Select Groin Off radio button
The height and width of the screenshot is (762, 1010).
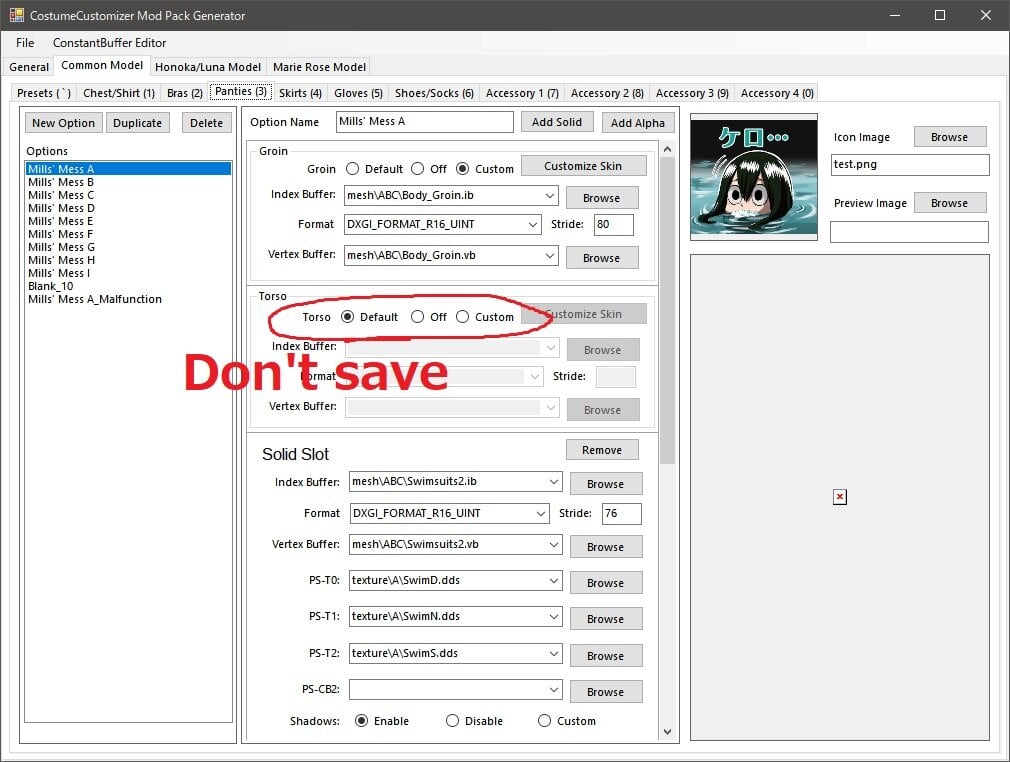417,169
